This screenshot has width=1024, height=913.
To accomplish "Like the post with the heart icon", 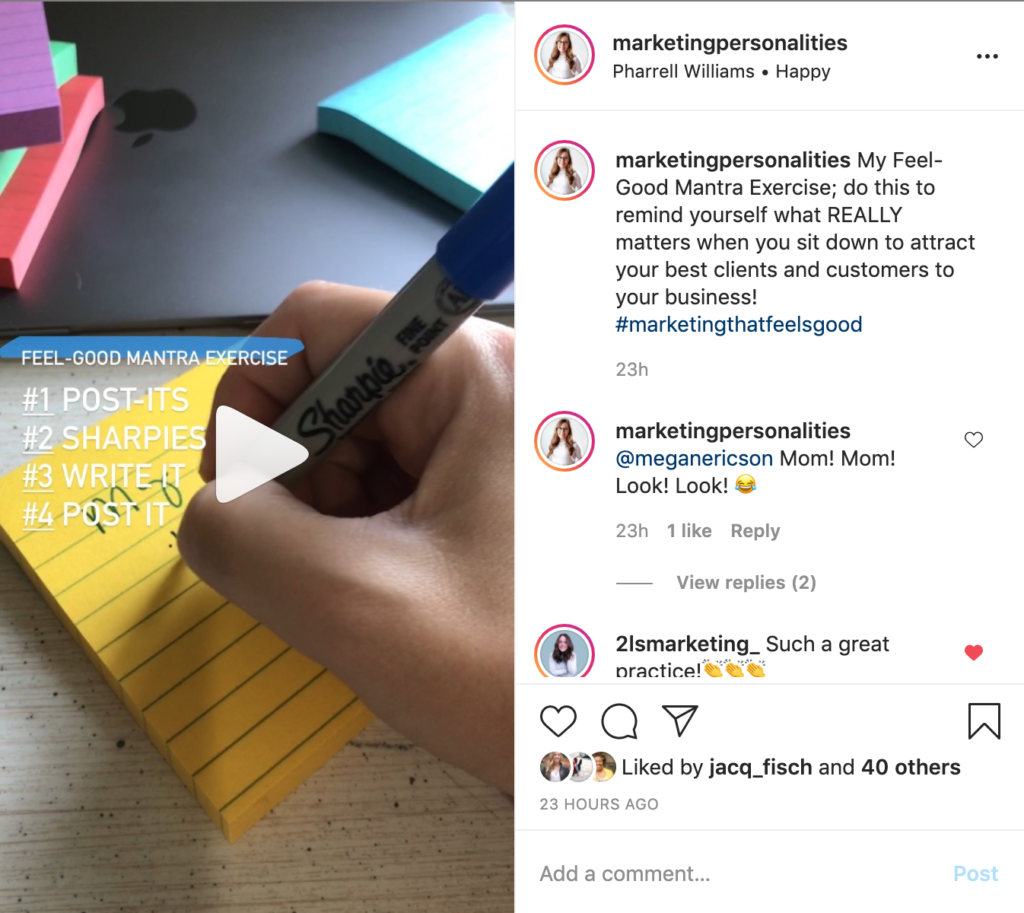I will 558,721.
